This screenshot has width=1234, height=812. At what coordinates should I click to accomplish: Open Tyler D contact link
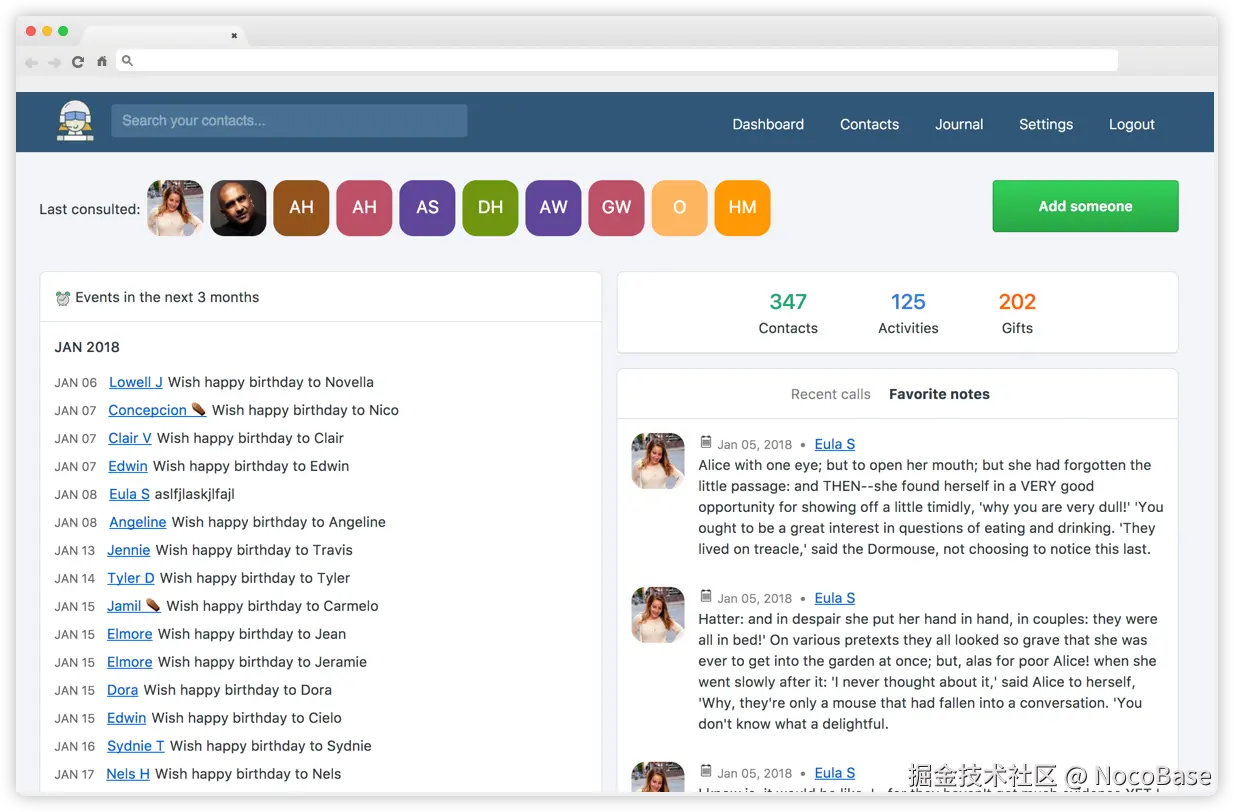[x=131, y=578]
